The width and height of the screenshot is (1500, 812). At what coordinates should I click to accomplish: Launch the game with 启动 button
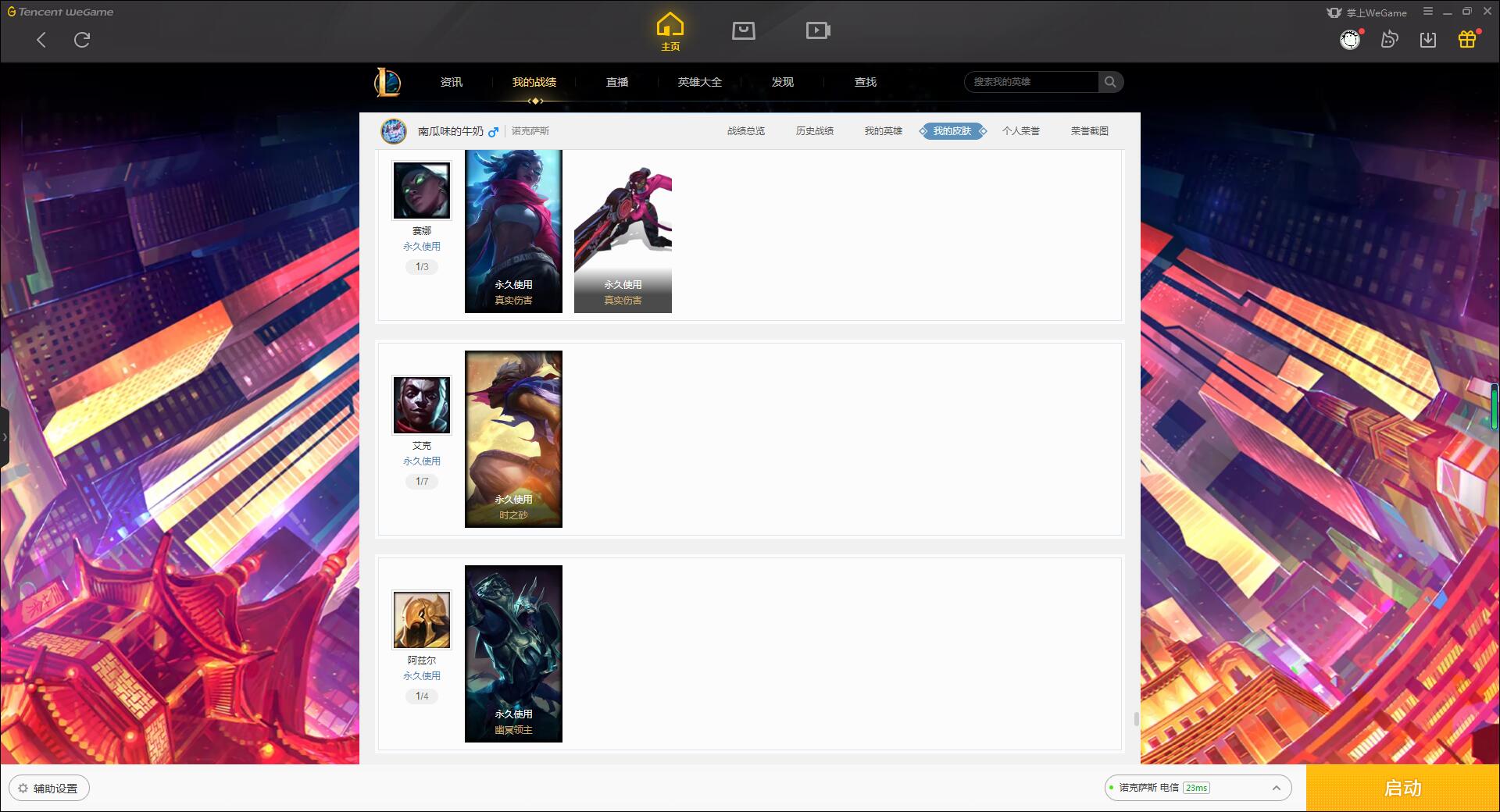(x=1403, y=788)
